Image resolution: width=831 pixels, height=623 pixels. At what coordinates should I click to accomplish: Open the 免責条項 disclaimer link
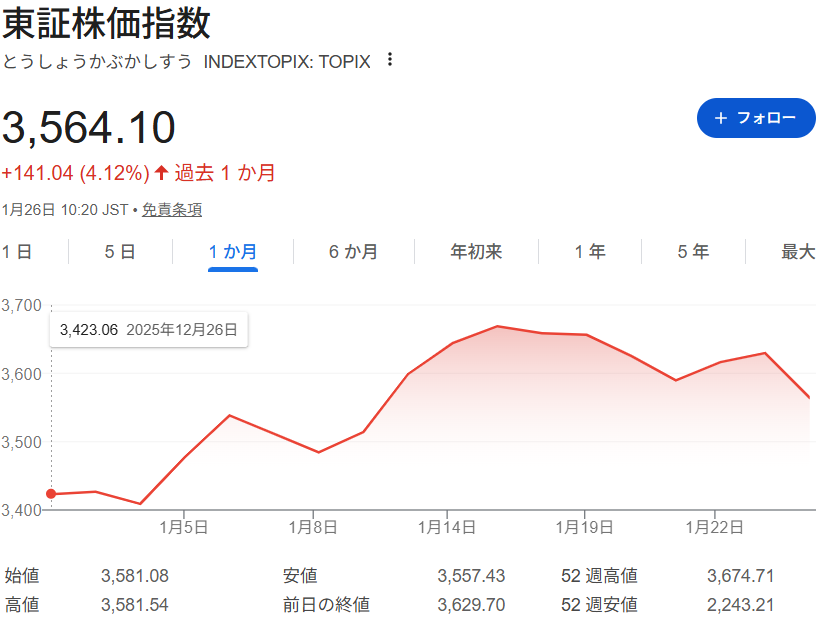171,209
